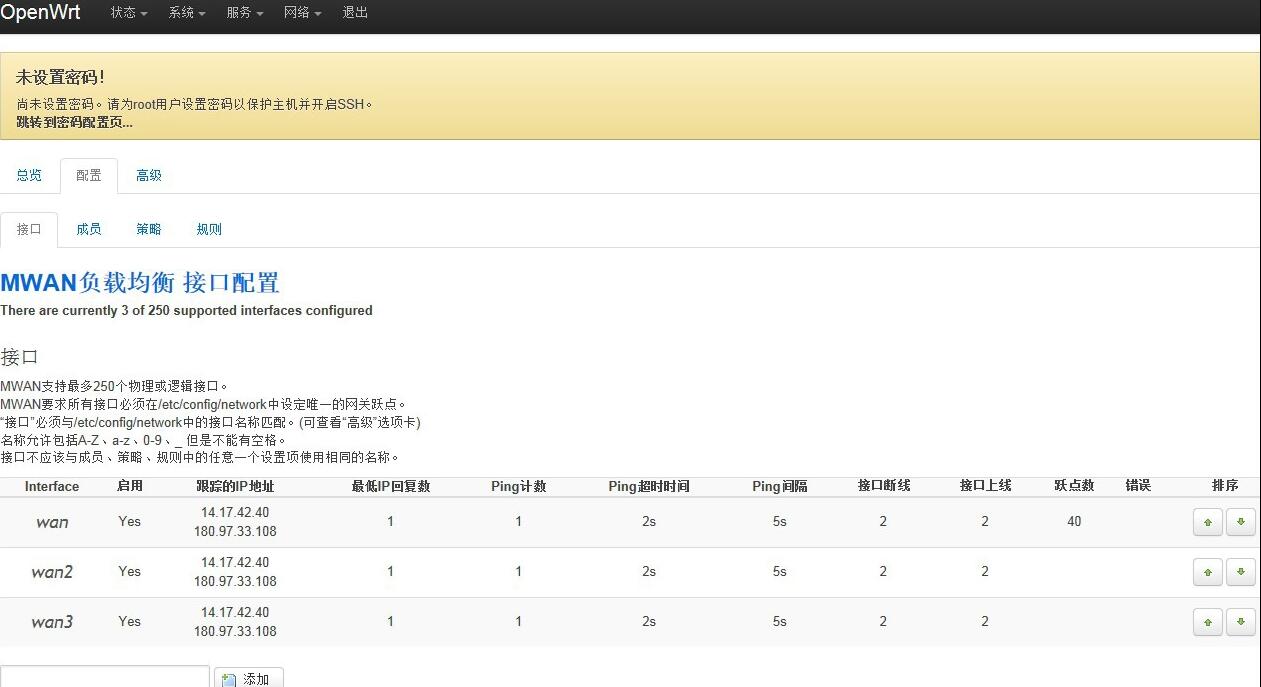Open the 规则 sub-tab

209,229
